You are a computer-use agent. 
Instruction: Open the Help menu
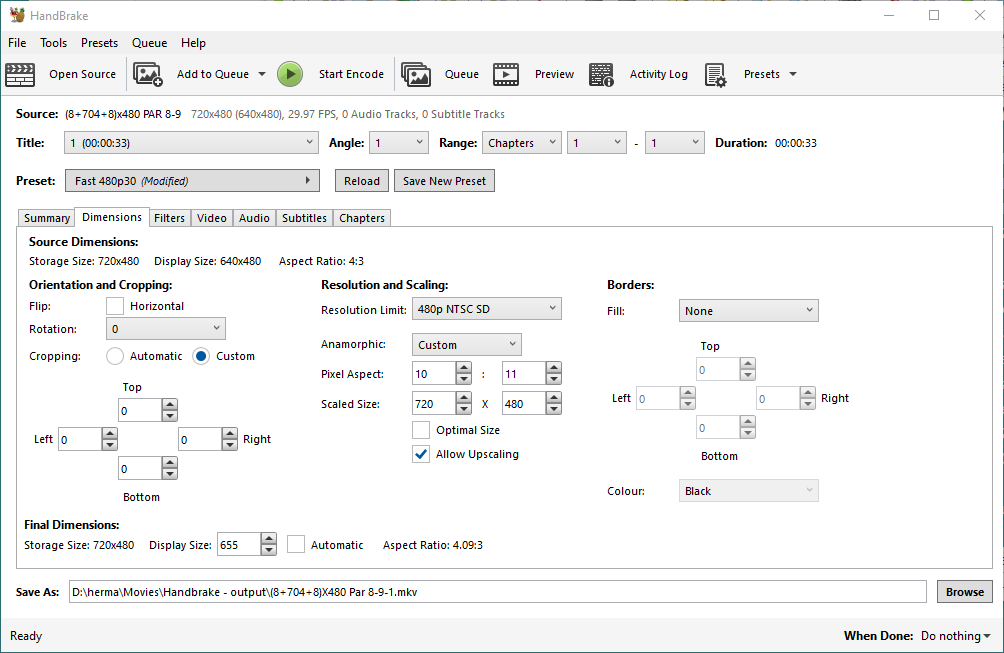tap(193, 43)
